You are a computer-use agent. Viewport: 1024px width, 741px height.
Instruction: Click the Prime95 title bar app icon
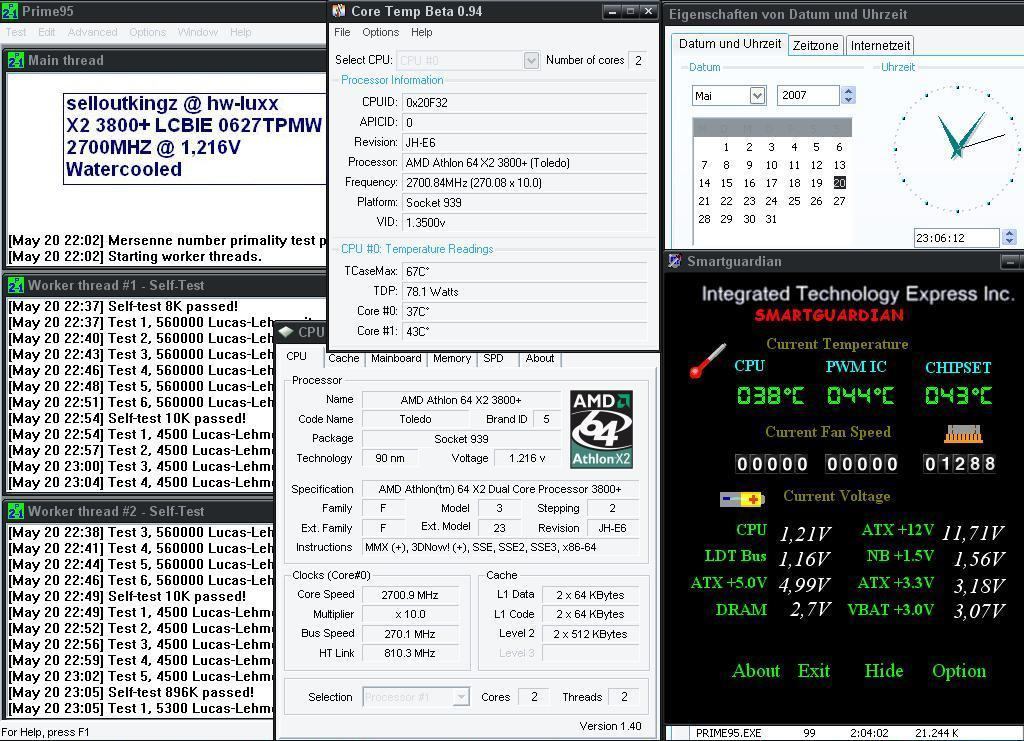(x=10, y=10)
